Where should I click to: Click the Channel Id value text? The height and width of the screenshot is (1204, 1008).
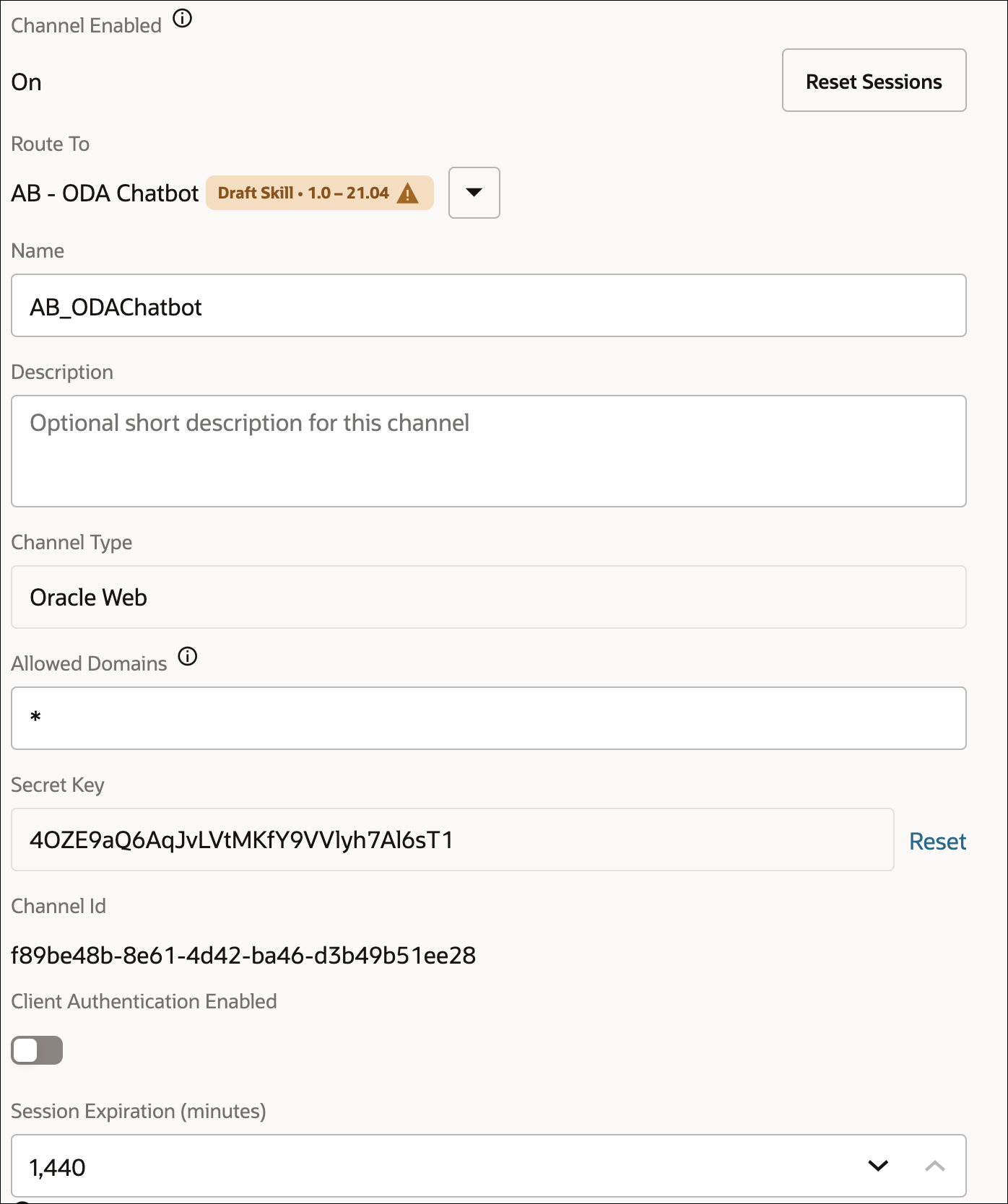[243, 956]
